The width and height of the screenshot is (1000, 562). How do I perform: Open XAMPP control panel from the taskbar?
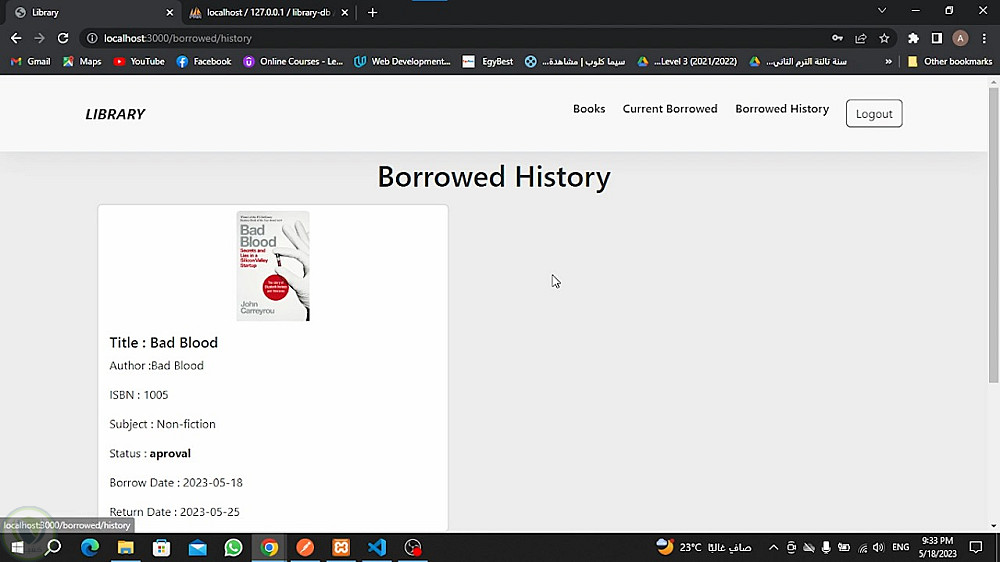(341, 547)
